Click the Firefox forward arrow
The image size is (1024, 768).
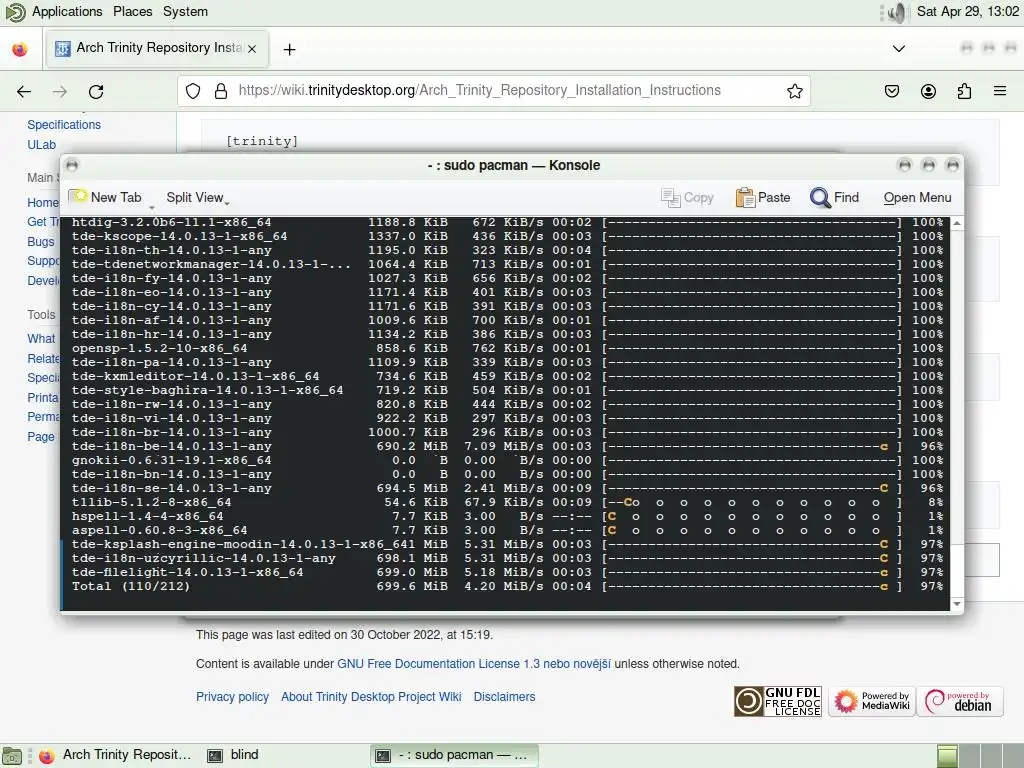(x=60, y=91)
